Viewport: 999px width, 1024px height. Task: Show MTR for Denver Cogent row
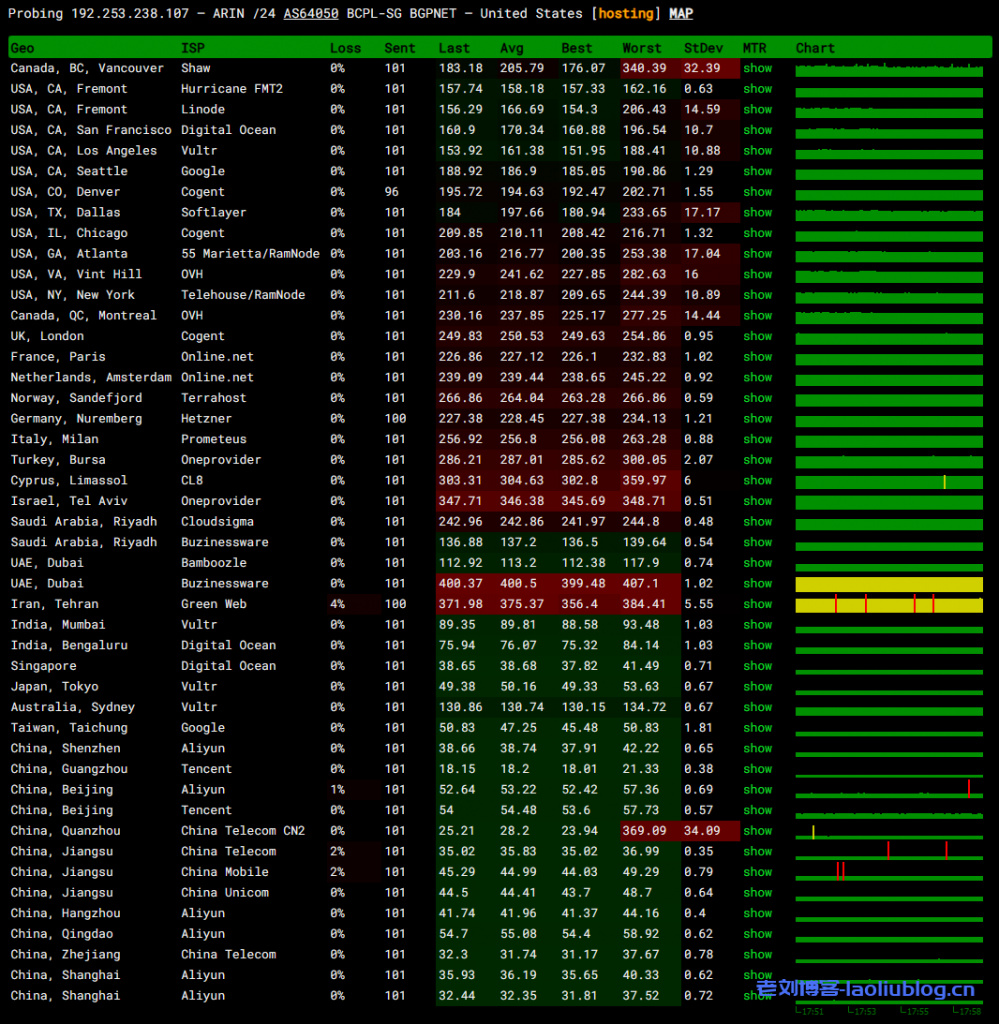click(x=757, y=191)
